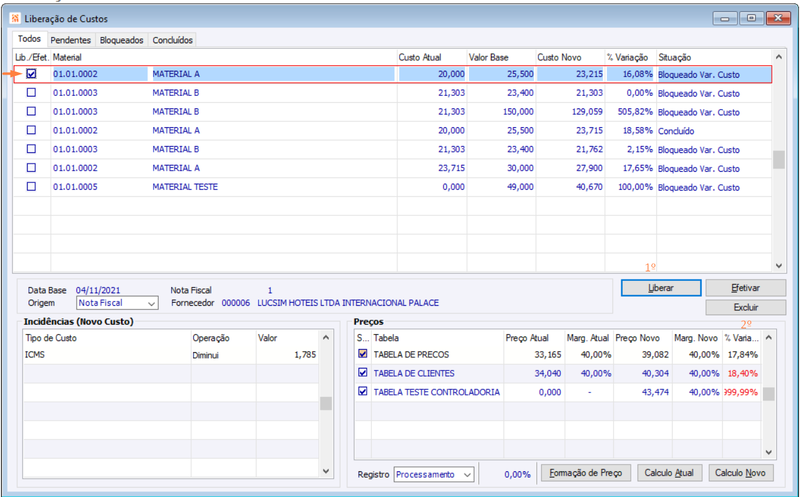The image size is (800, 497).
Task: Uncheck the selected MATERIAL A first row checkbox
Action: point(32,74)
